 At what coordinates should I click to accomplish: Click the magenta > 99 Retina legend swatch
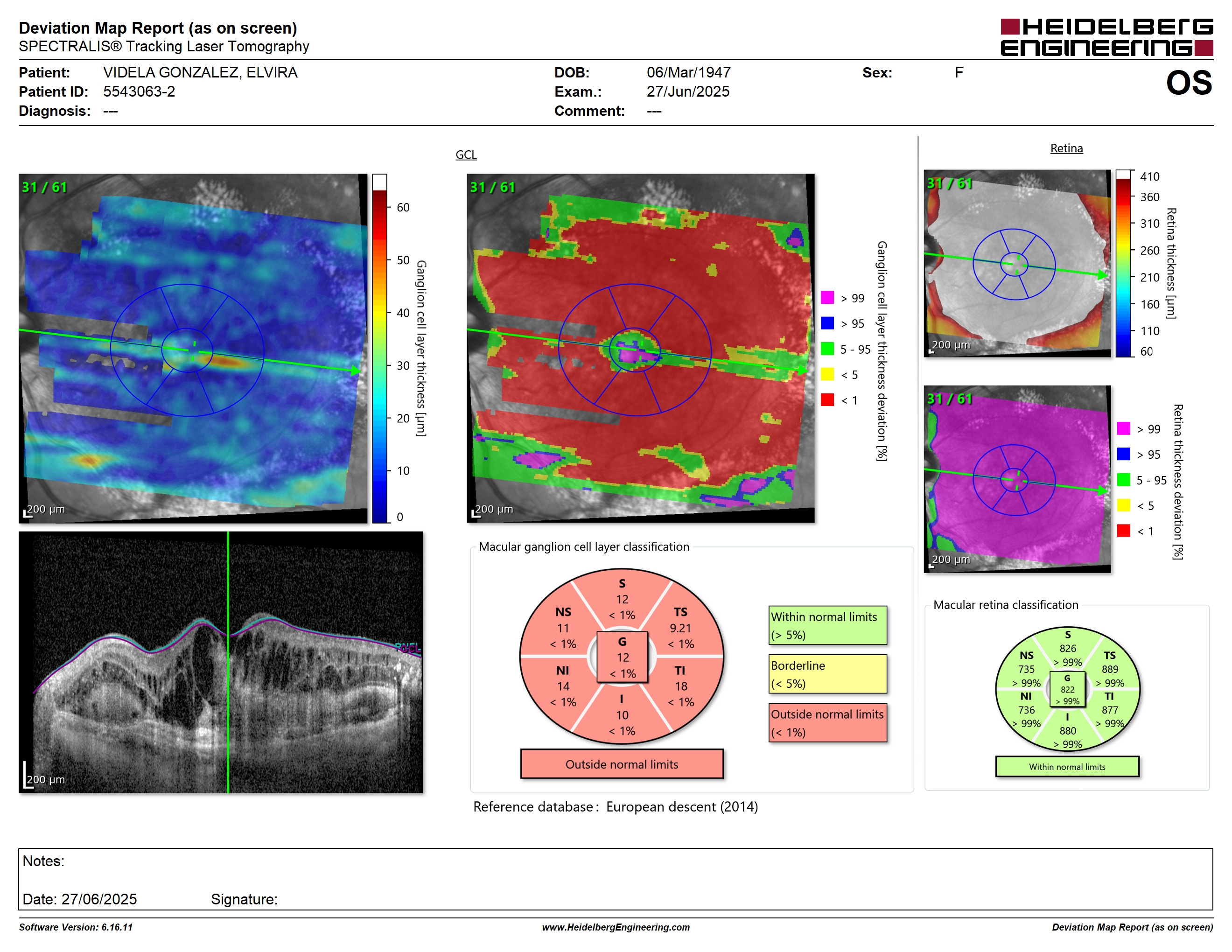pos(1124,428)
